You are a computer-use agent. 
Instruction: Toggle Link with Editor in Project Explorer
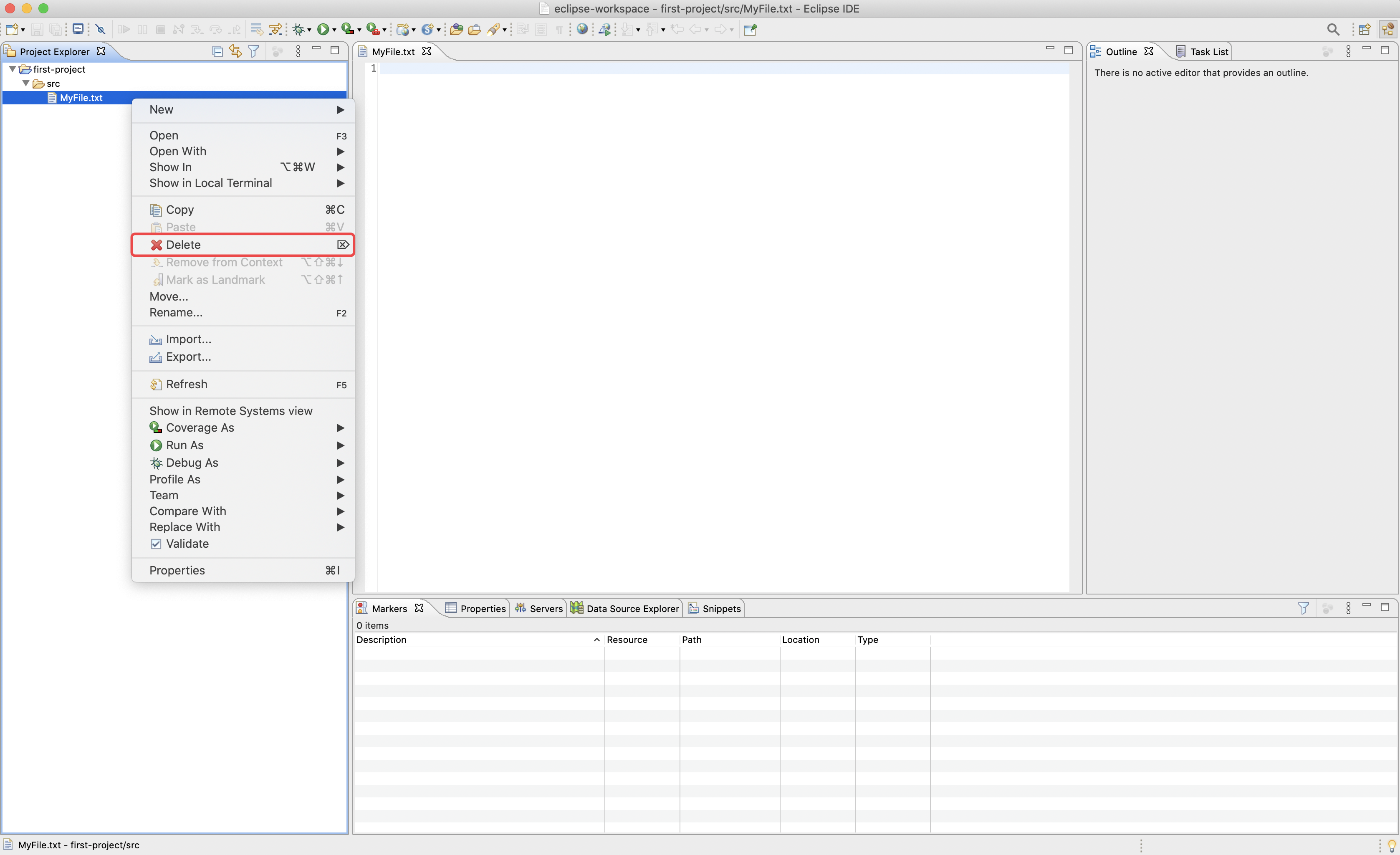click(235, 51)
